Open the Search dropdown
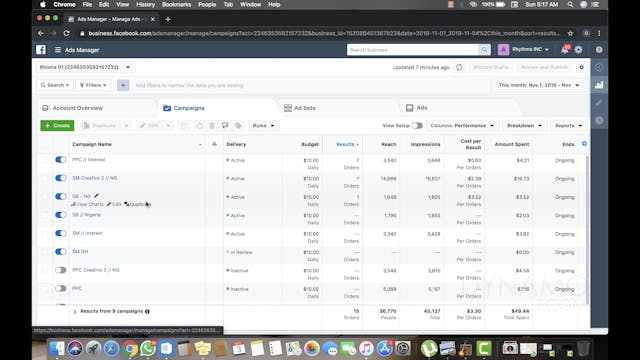 [55, 85]
